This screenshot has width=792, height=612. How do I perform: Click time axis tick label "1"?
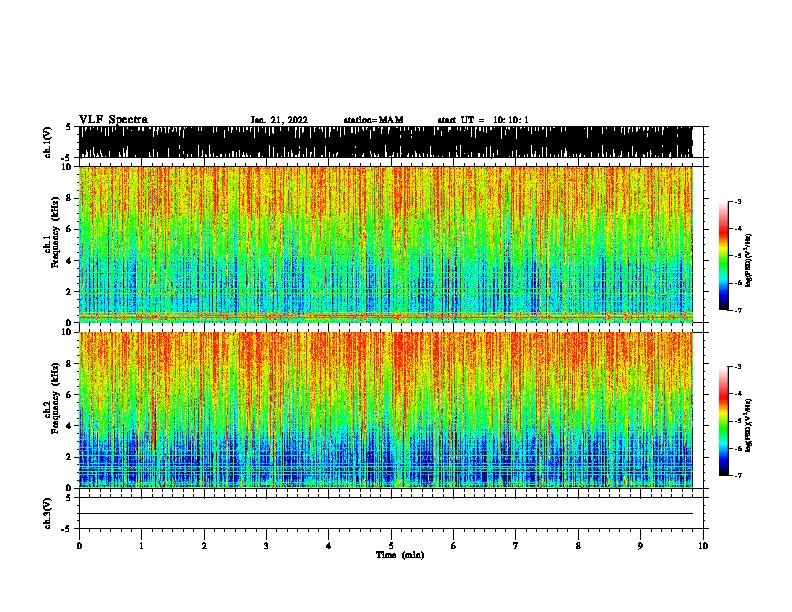point(141,546)
